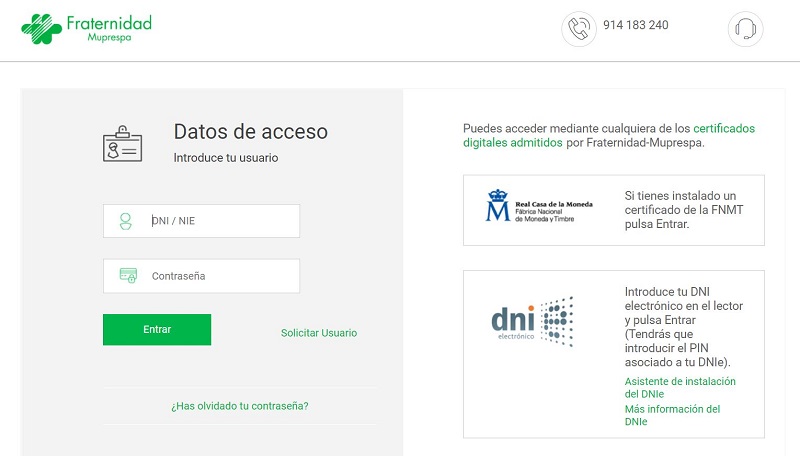The image size is (800, 456).
Task: Click the Introduce tu usuario subtitle
Action: click(226, 158)
